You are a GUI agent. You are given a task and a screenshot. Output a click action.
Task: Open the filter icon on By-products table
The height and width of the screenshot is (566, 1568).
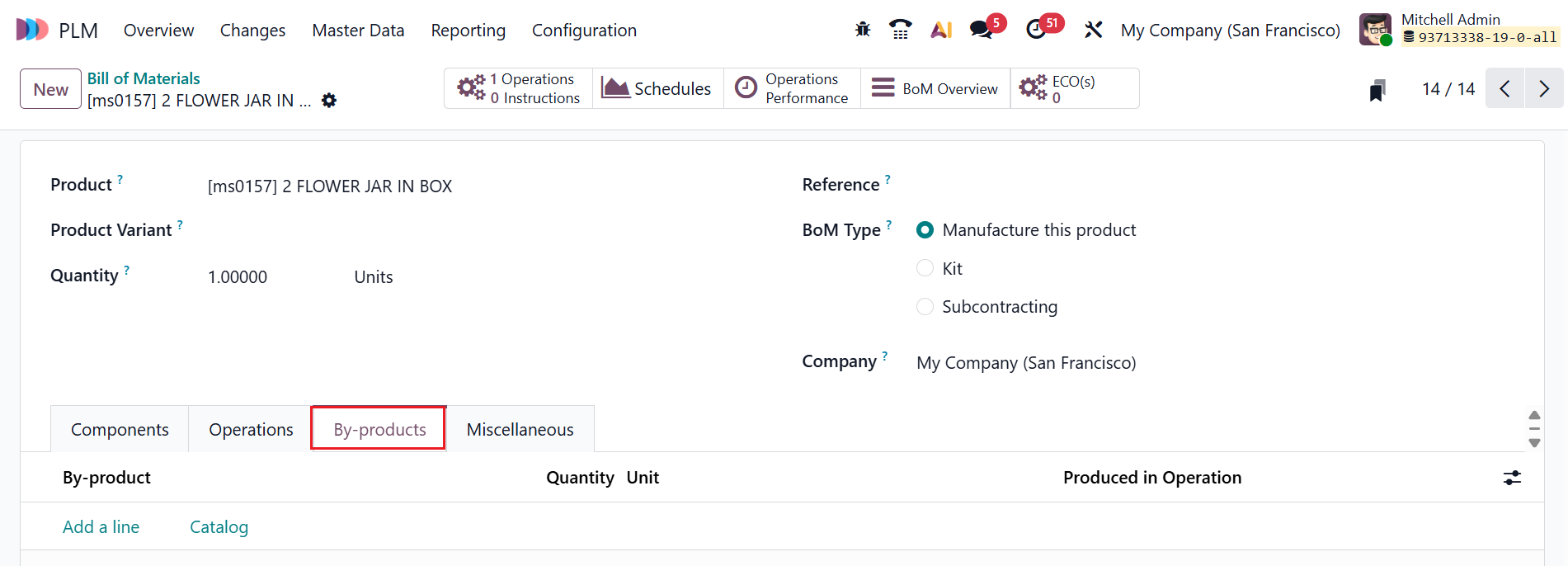point(1512,477)
